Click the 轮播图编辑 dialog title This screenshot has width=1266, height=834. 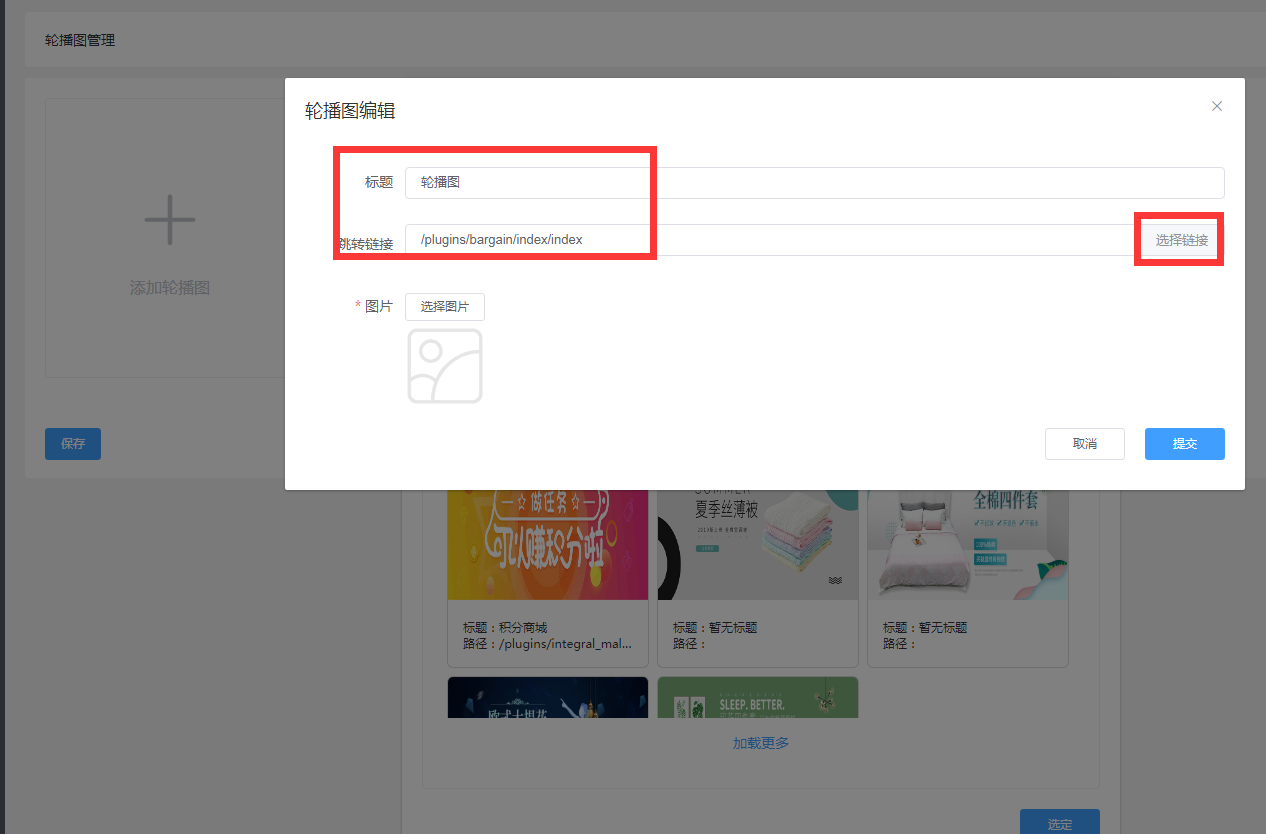(x=350, y=111)
